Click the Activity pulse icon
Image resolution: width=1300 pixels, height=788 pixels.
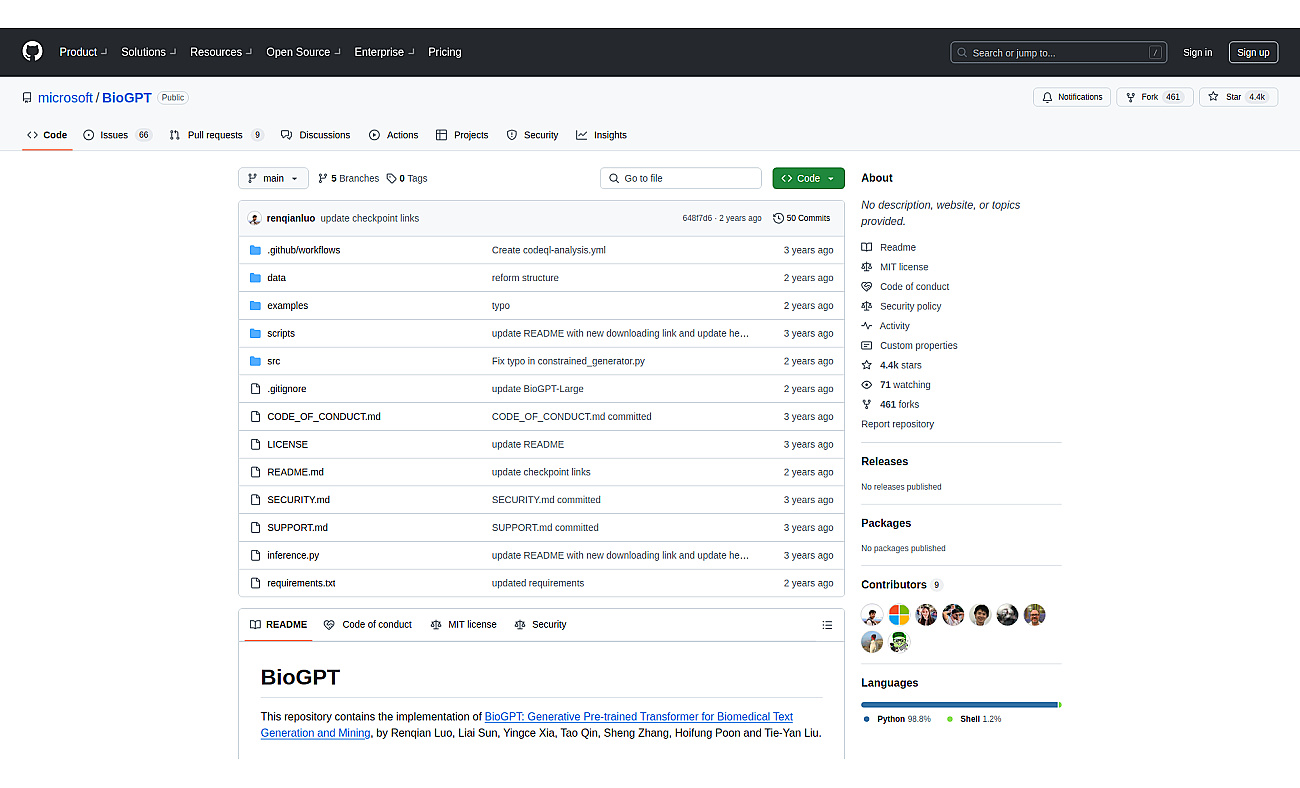pos(867,326)
